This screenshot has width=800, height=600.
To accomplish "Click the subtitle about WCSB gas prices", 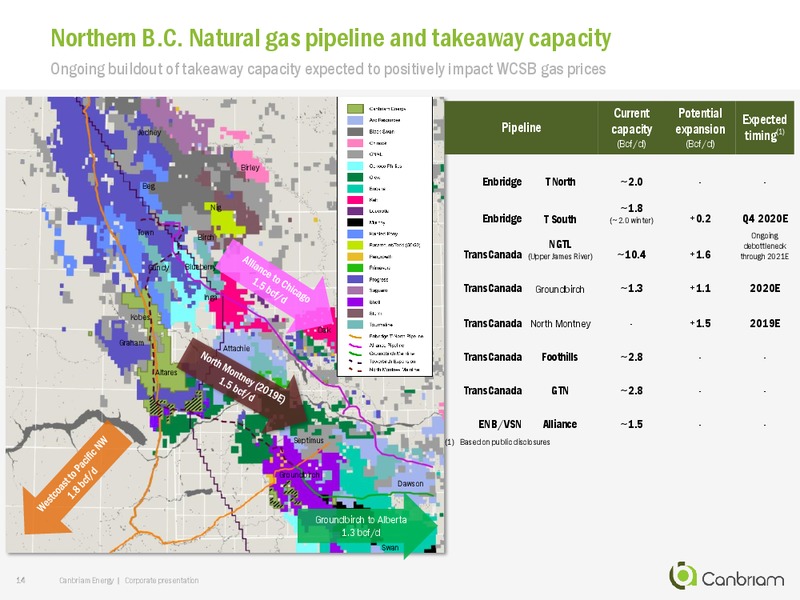I will pos(328,69).
